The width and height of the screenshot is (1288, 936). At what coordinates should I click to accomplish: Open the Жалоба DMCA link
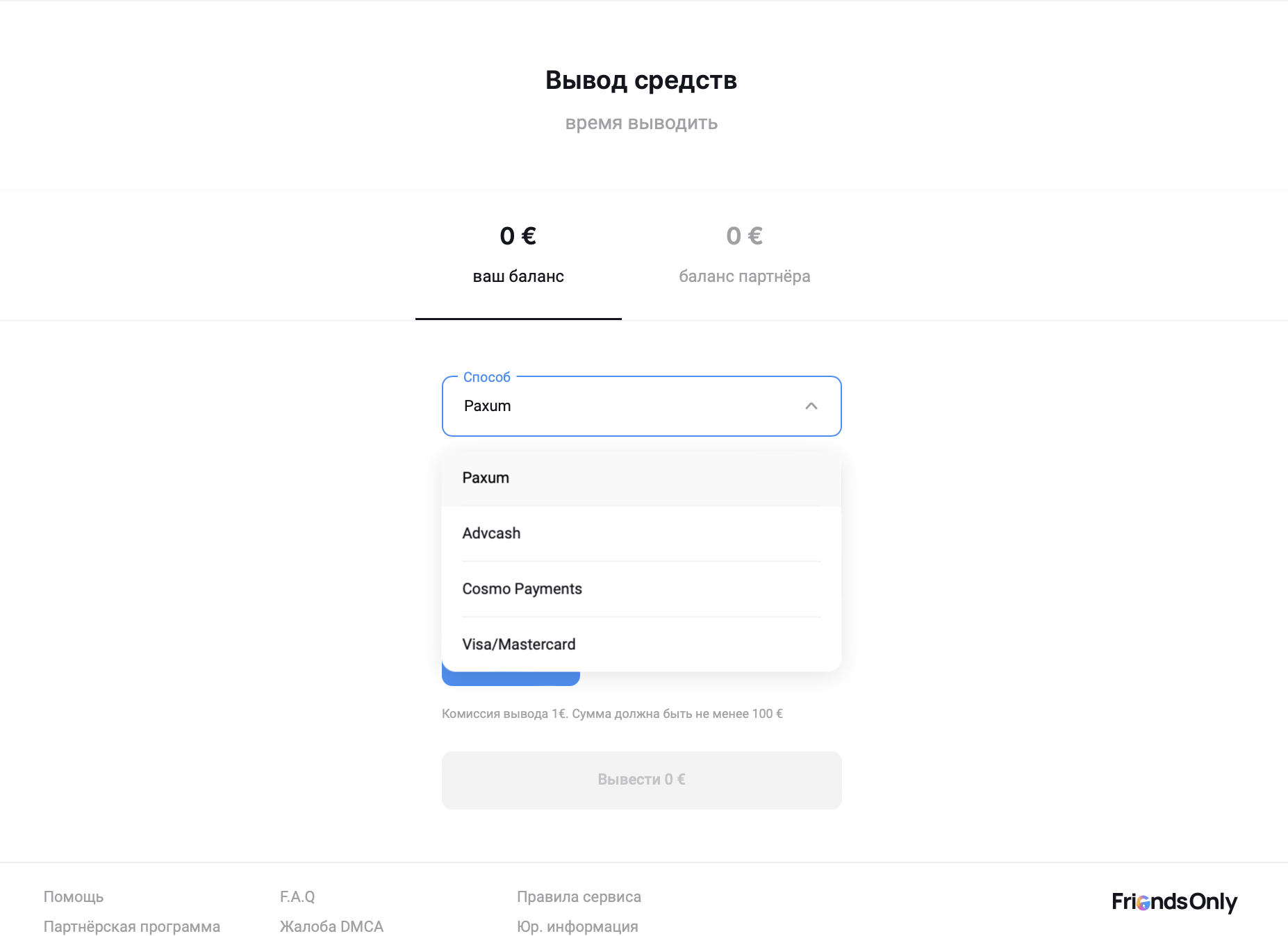tap(331, 926)
